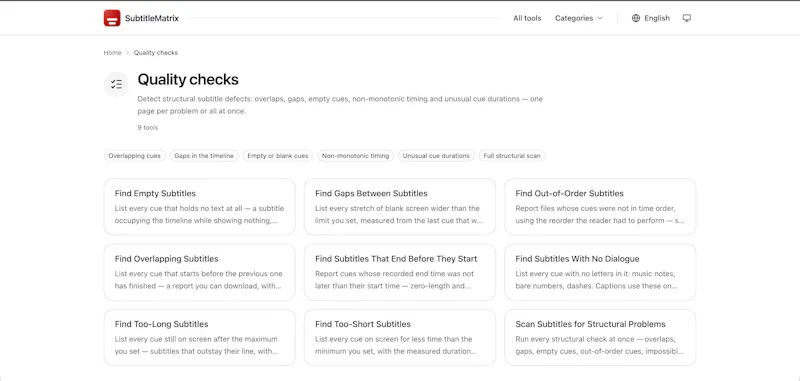Image resolution: width=800 pixels, height=381 pixels.
Task: Click the SubtitleMatrix red logo icon
Action: (x=112, y=18)
